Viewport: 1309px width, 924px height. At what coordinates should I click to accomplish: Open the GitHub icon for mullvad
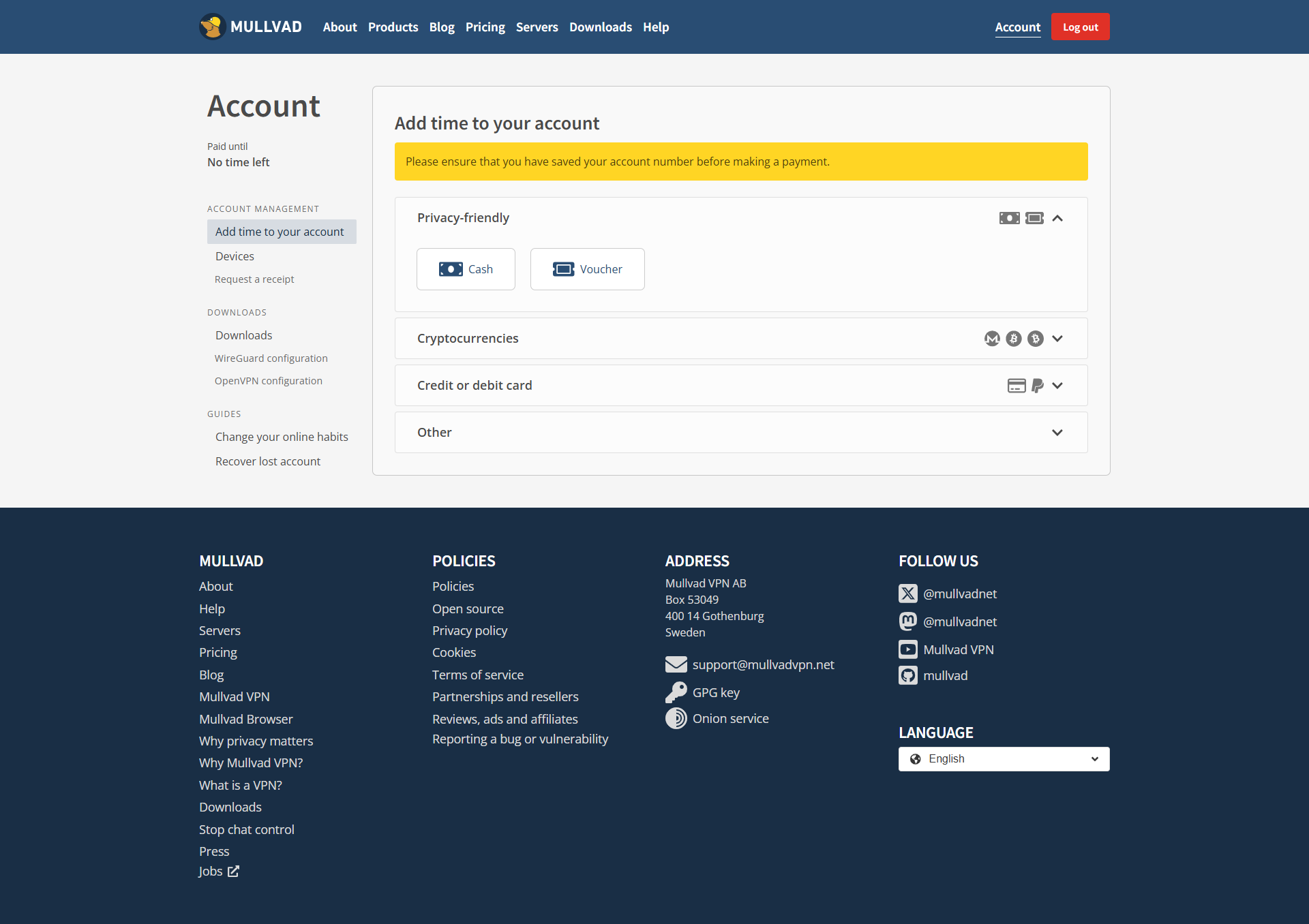[907, 675]
